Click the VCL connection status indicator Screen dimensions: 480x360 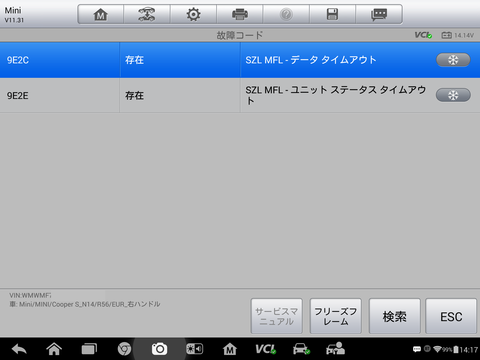point(423,35)
